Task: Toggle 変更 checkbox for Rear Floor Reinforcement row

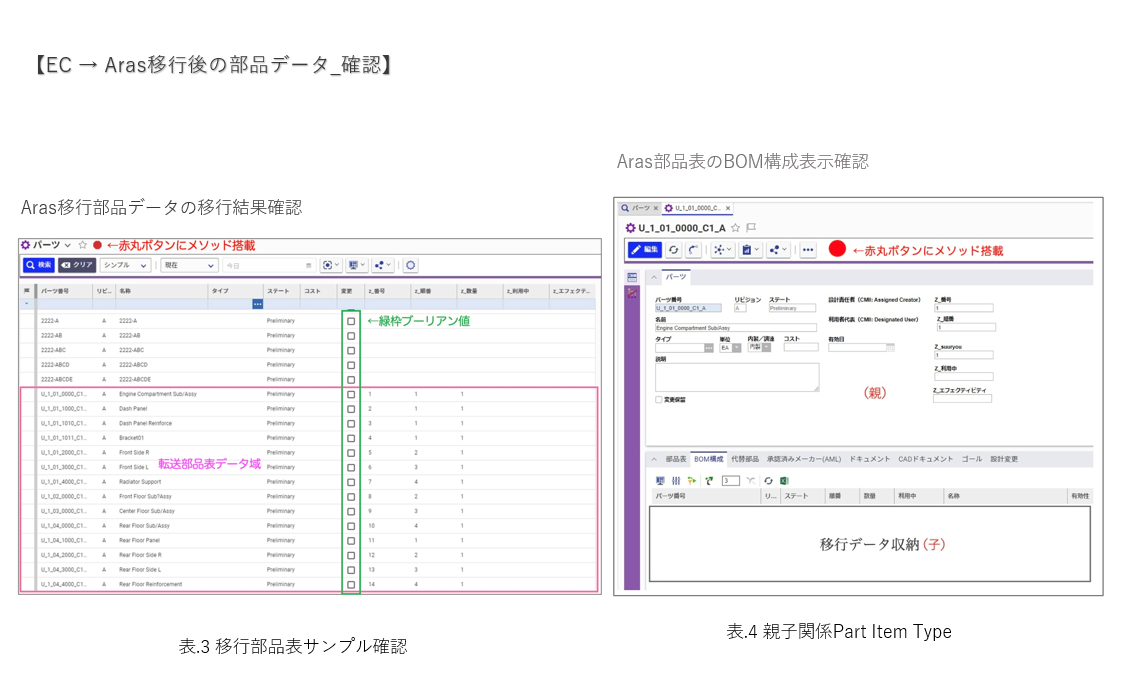Action: point(351,584)
